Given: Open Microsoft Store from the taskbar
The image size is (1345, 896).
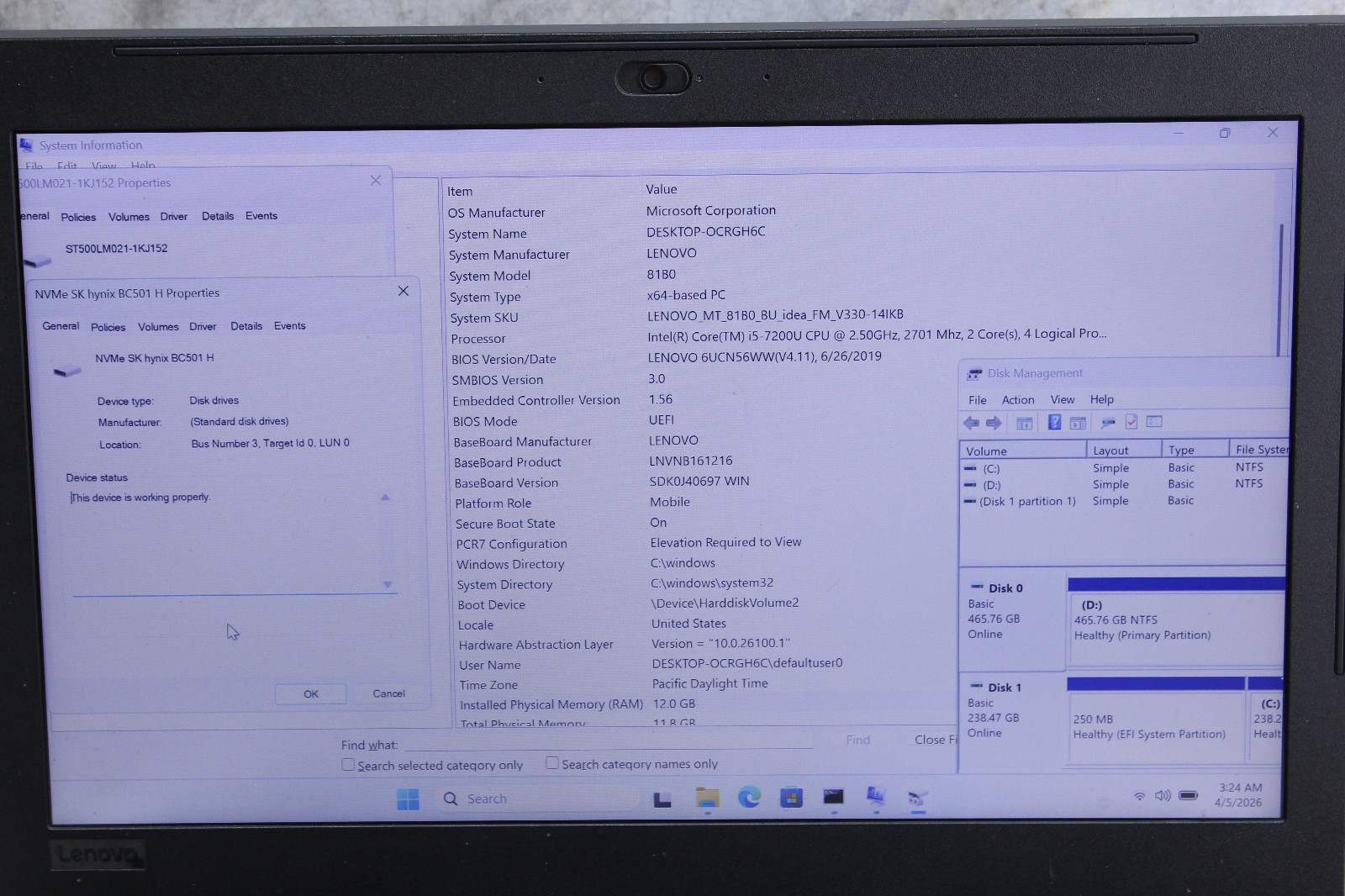Looking at the screenshot, I should [x=791, y=797].
